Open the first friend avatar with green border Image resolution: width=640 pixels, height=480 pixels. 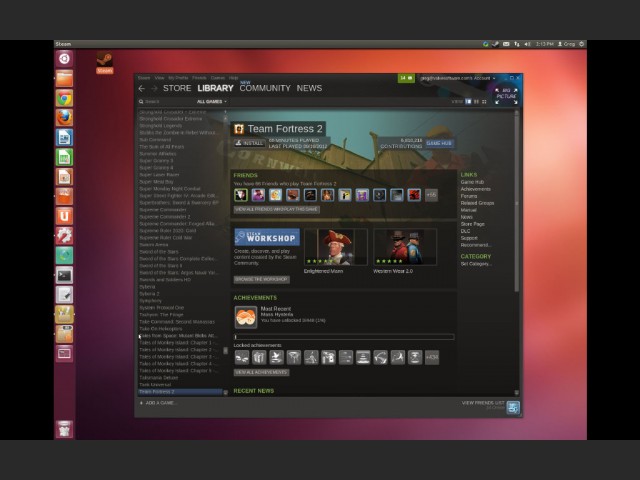pyautogui.click(x=241, y=195)
